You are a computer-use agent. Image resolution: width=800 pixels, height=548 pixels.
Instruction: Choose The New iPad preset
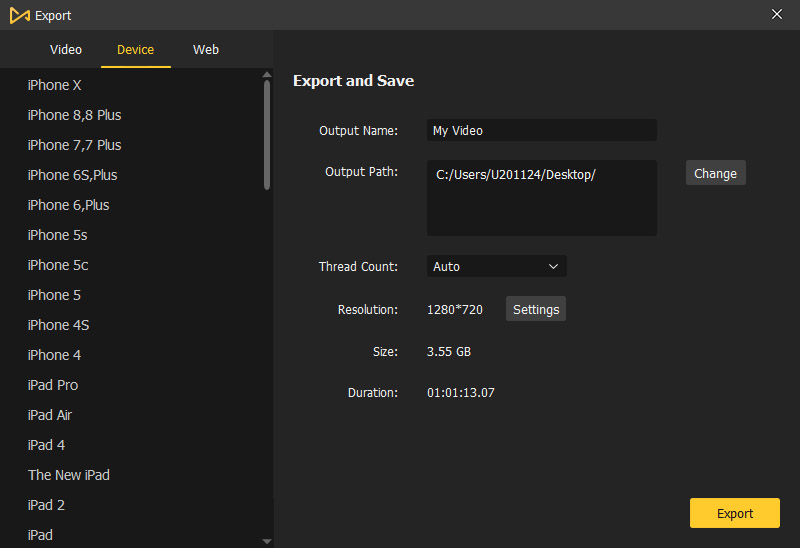pyautogui.click(x=69, y=475)
